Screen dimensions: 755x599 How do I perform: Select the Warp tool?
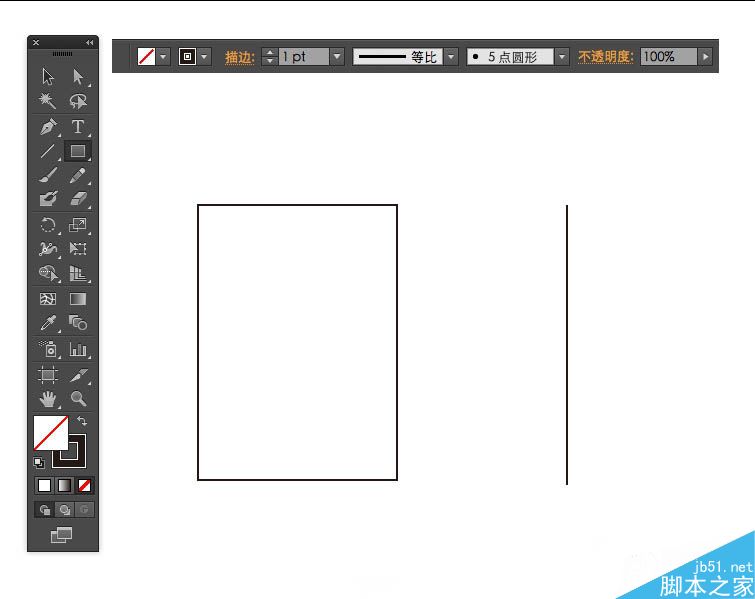pyautogui.click(x=48, y=249)
